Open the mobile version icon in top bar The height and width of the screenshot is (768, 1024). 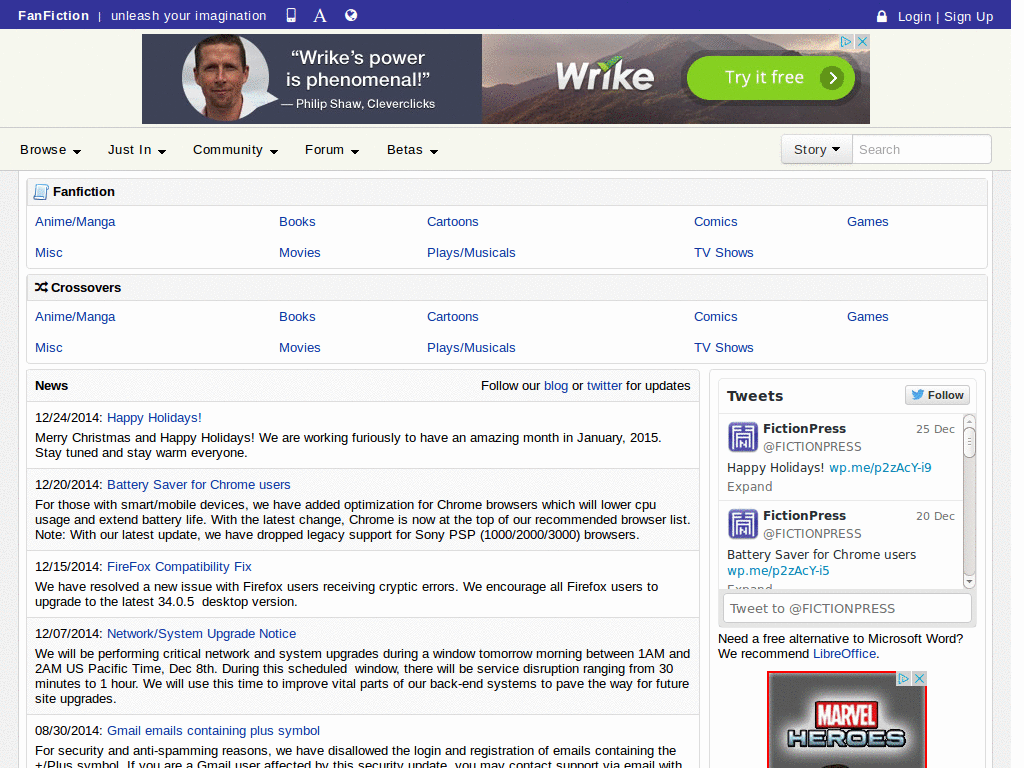[x=291, y=15]
